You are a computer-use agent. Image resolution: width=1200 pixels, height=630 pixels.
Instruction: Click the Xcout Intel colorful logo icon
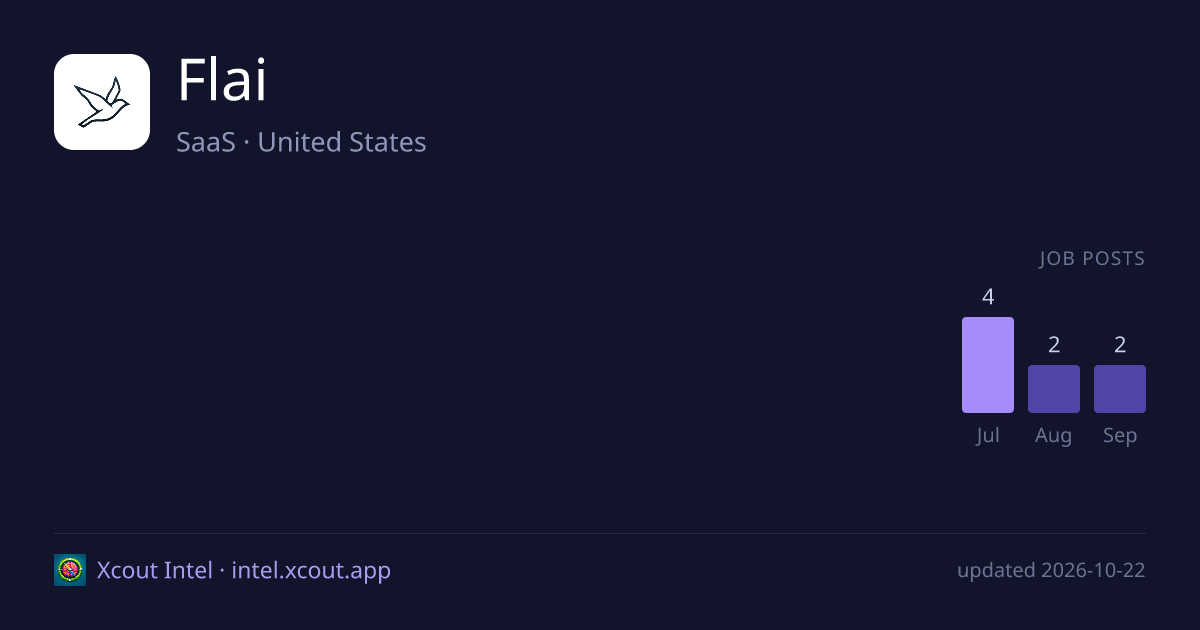pos(70,570)
